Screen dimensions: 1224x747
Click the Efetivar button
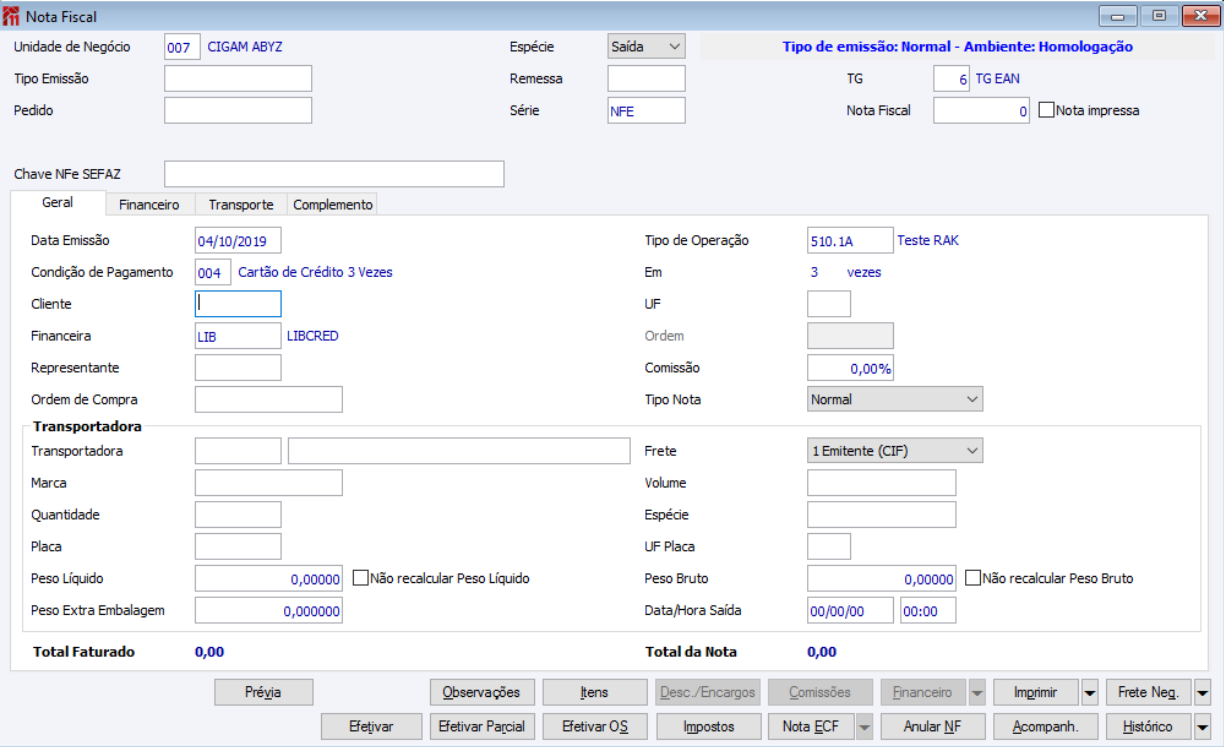[371, 726]
